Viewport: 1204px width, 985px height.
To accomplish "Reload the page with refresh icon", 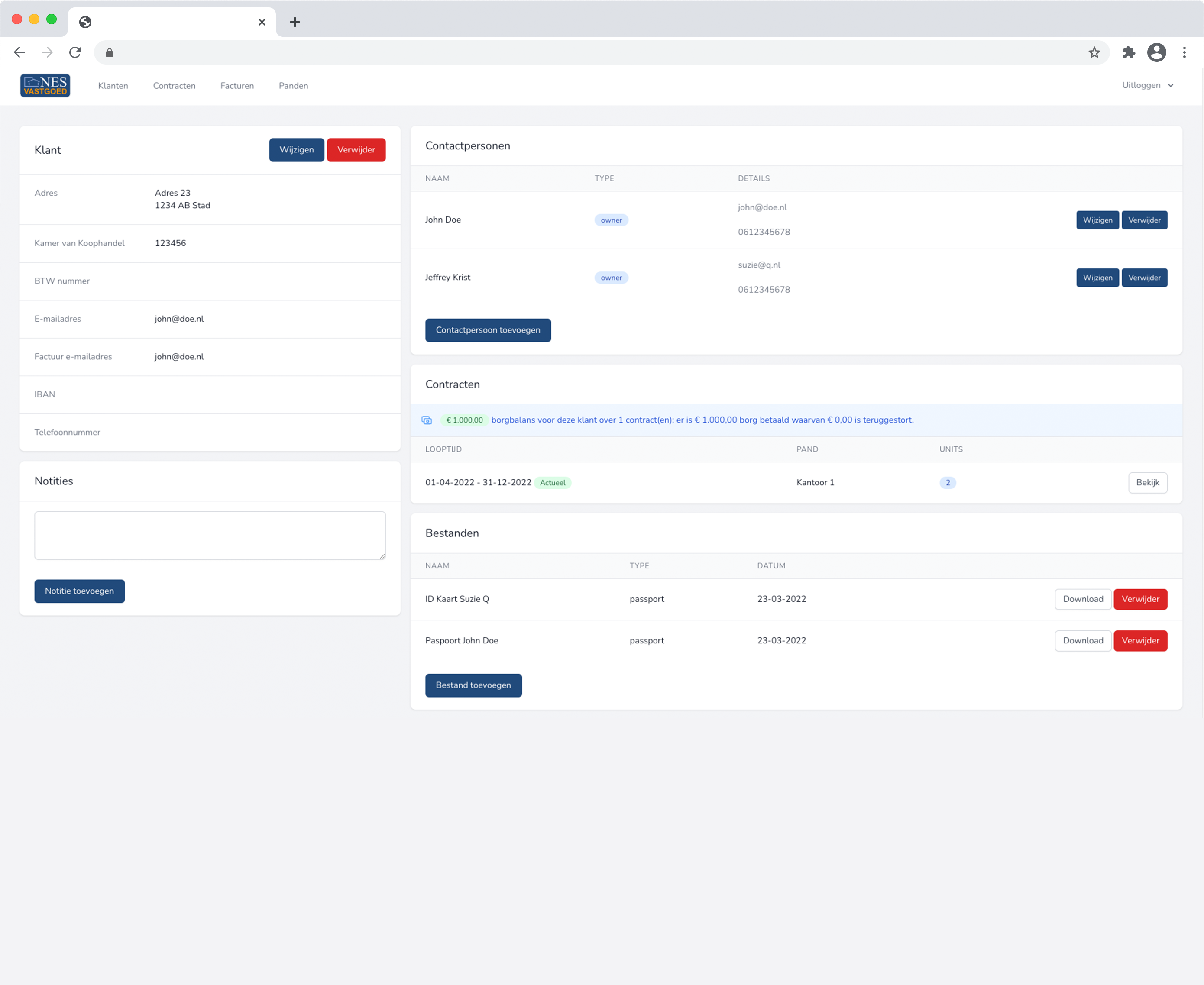I will [75, 53].
